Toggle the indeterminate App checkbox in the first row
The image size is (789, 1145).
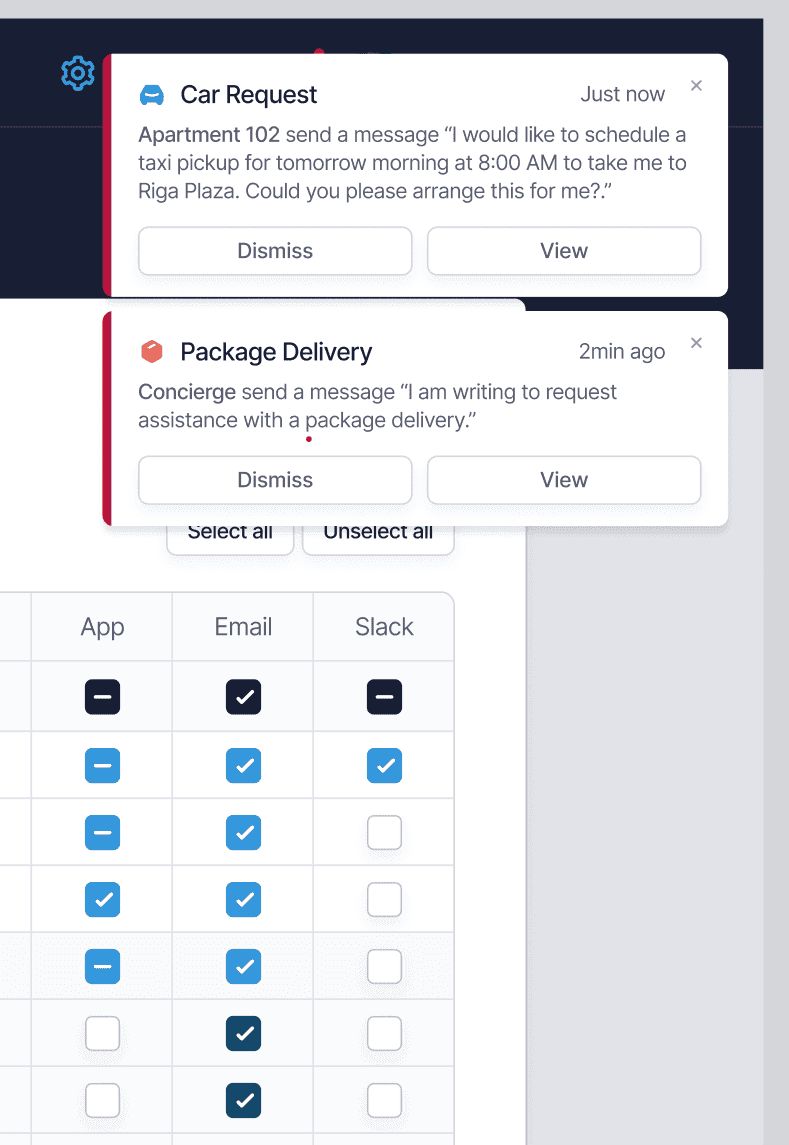[x=101, y=697]
